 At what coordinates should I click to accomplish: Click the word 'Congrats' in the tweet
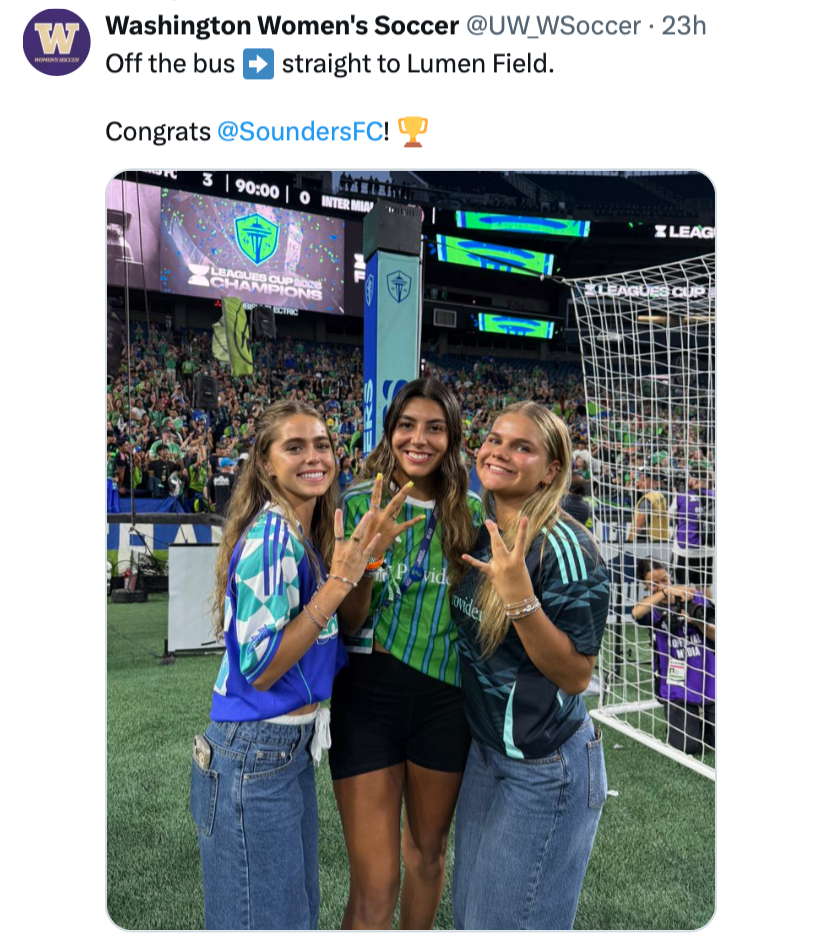[158, 131]
